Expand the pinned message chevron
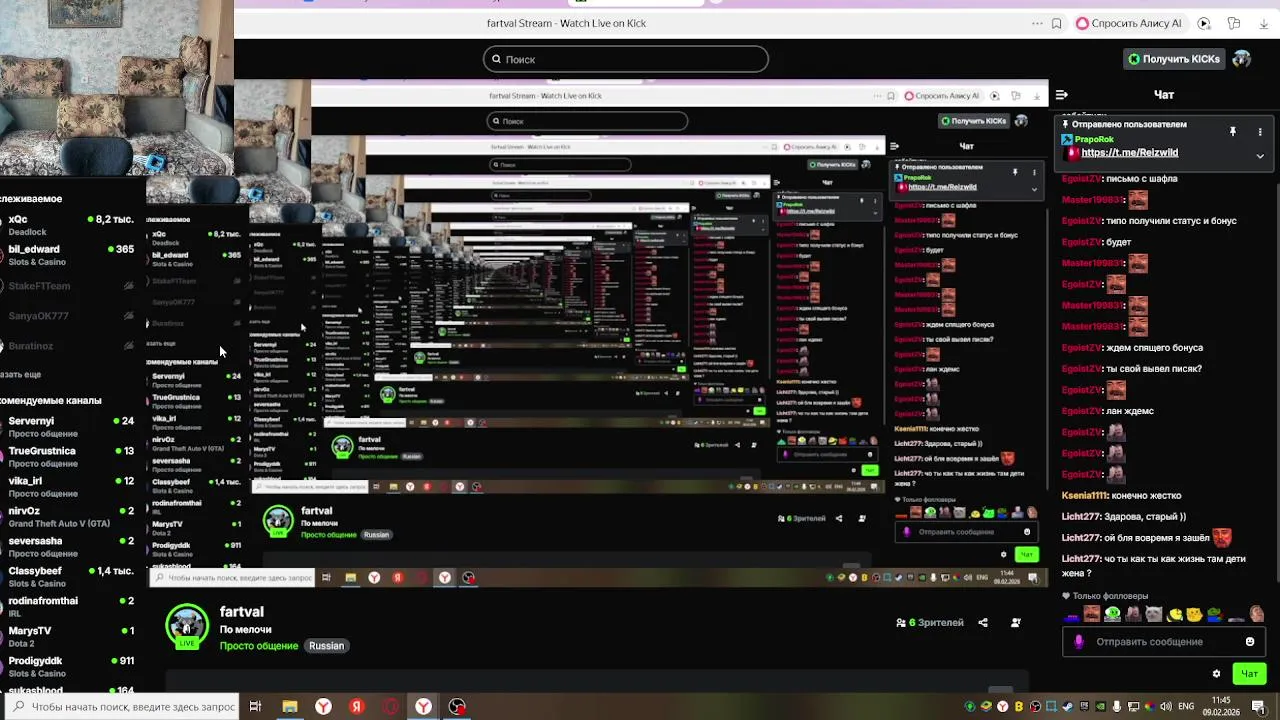Viewport: 1280px width, 720px height. [1260, 156]
